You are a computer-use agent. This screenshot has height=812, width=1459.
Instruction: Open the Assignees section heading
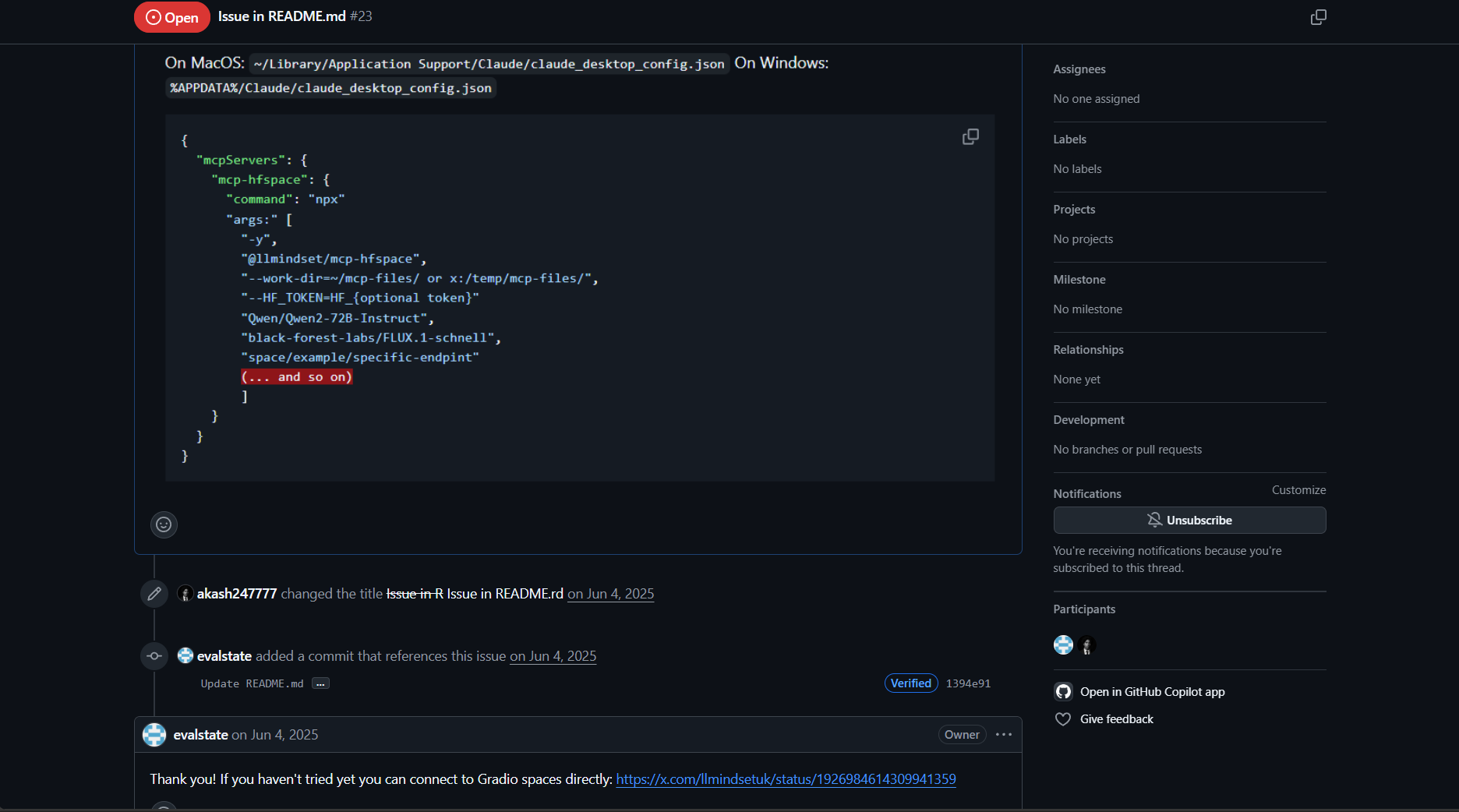(1079, 69)
